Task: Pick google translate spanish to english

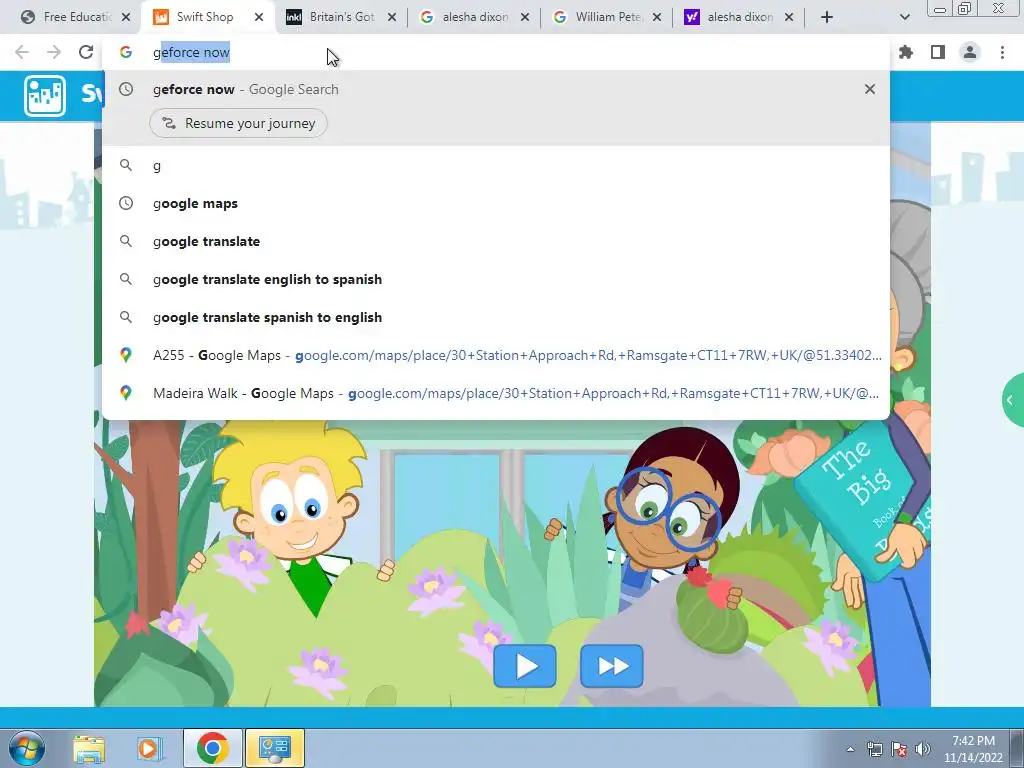Action: click(496, 317)
